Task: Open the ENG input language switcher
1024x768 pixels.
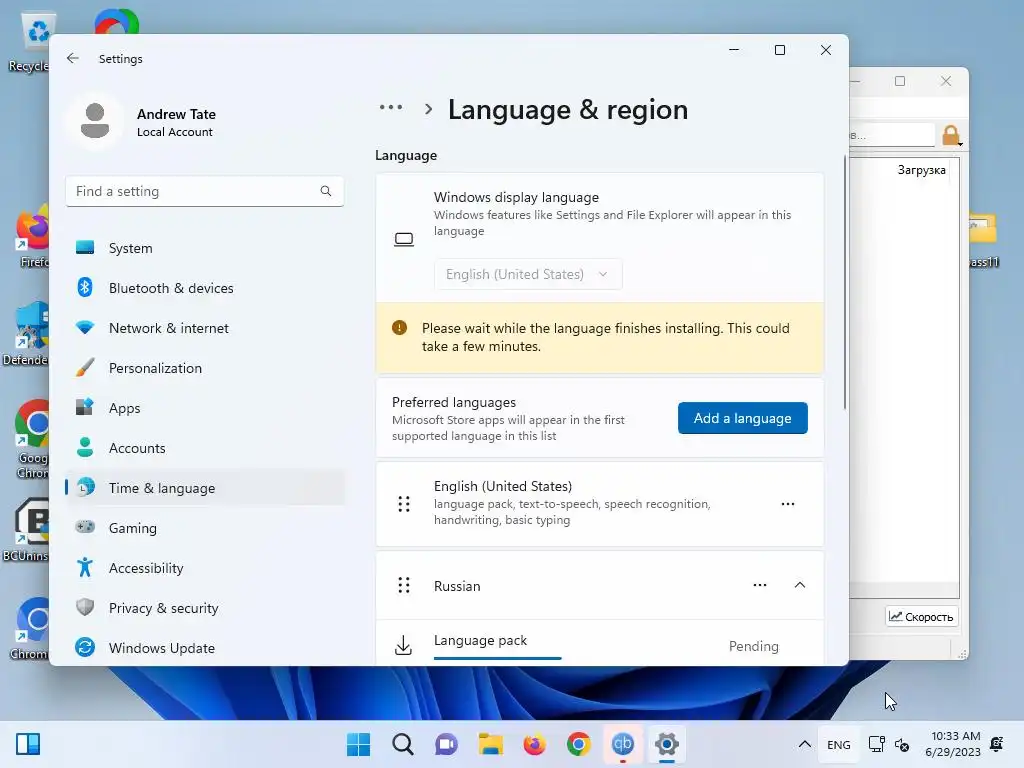Action: pos(839,744)
